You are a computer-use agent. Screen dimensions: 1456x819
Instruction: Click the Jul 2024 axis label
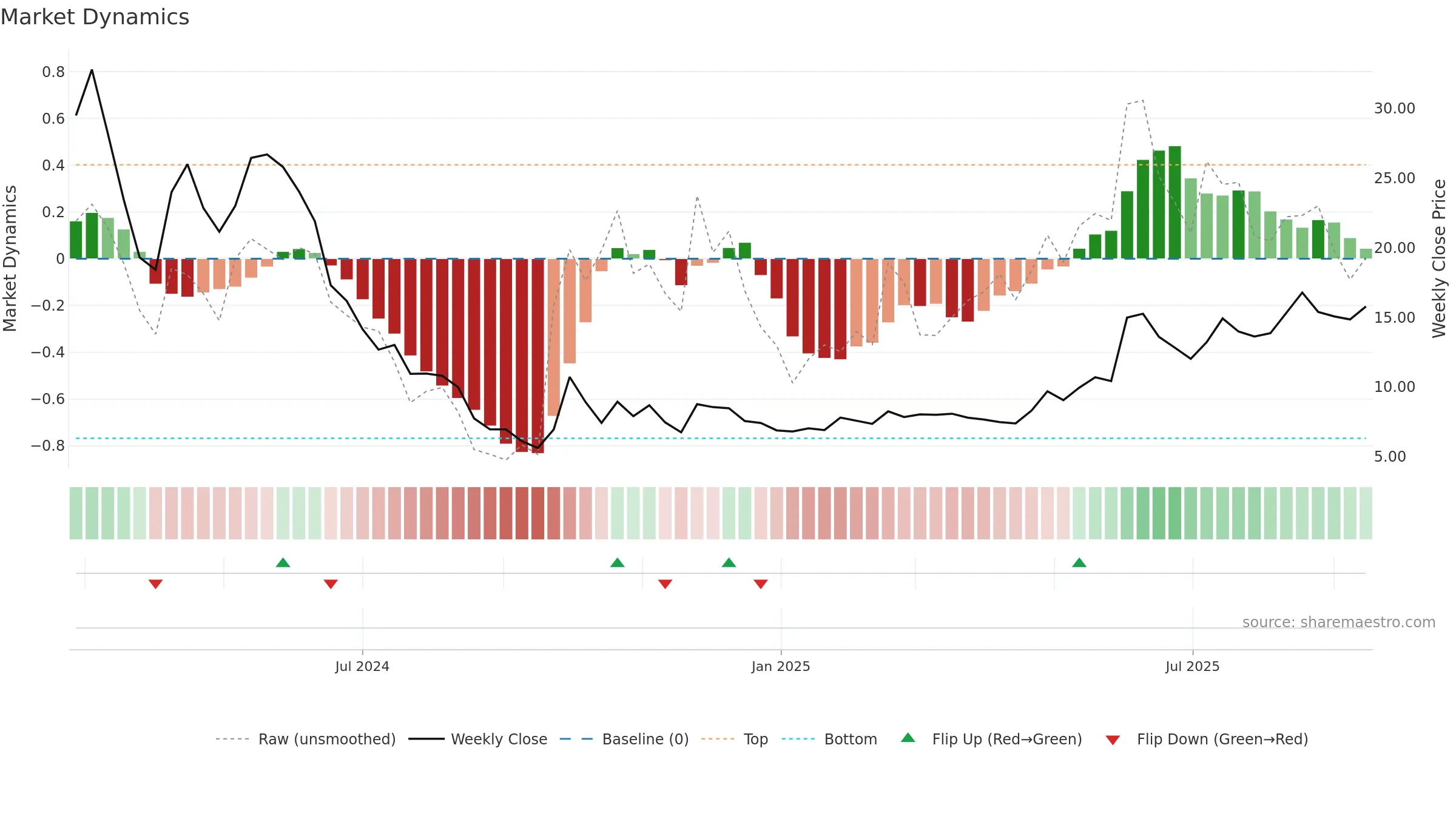point(362,666)
